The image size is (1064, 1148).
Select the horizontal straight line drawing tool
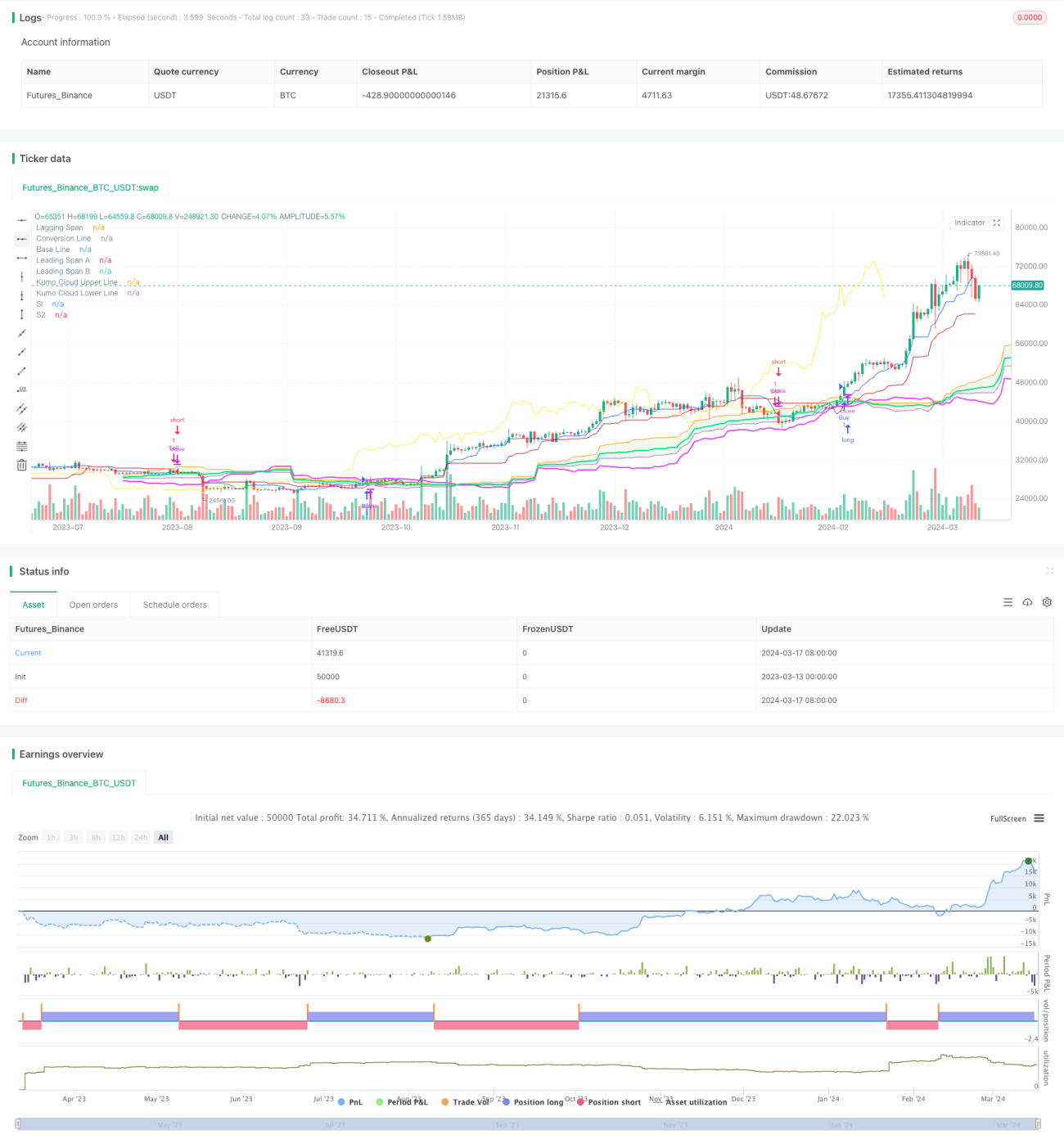pyautogui.click(x=22, y=220)
